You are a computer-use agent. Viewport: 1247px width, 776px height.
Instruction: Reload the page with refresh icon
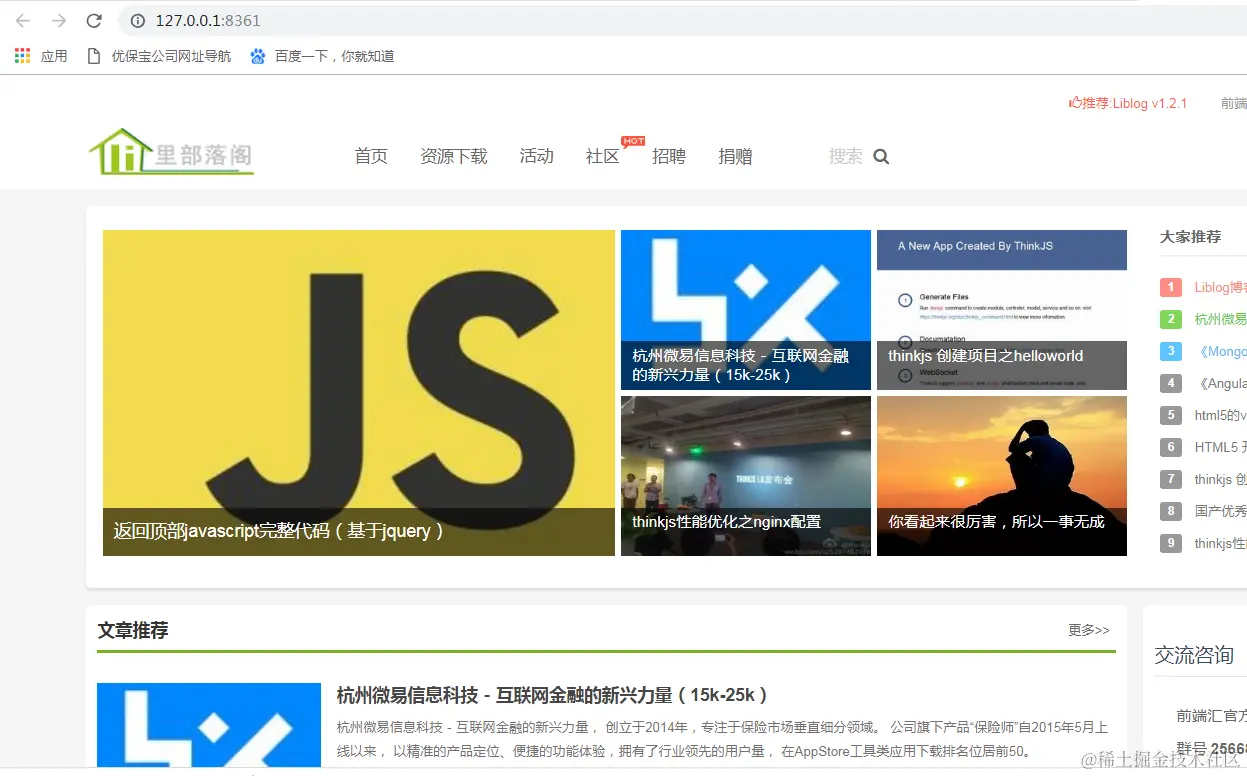pyautogui.click(x=94, y=20)
